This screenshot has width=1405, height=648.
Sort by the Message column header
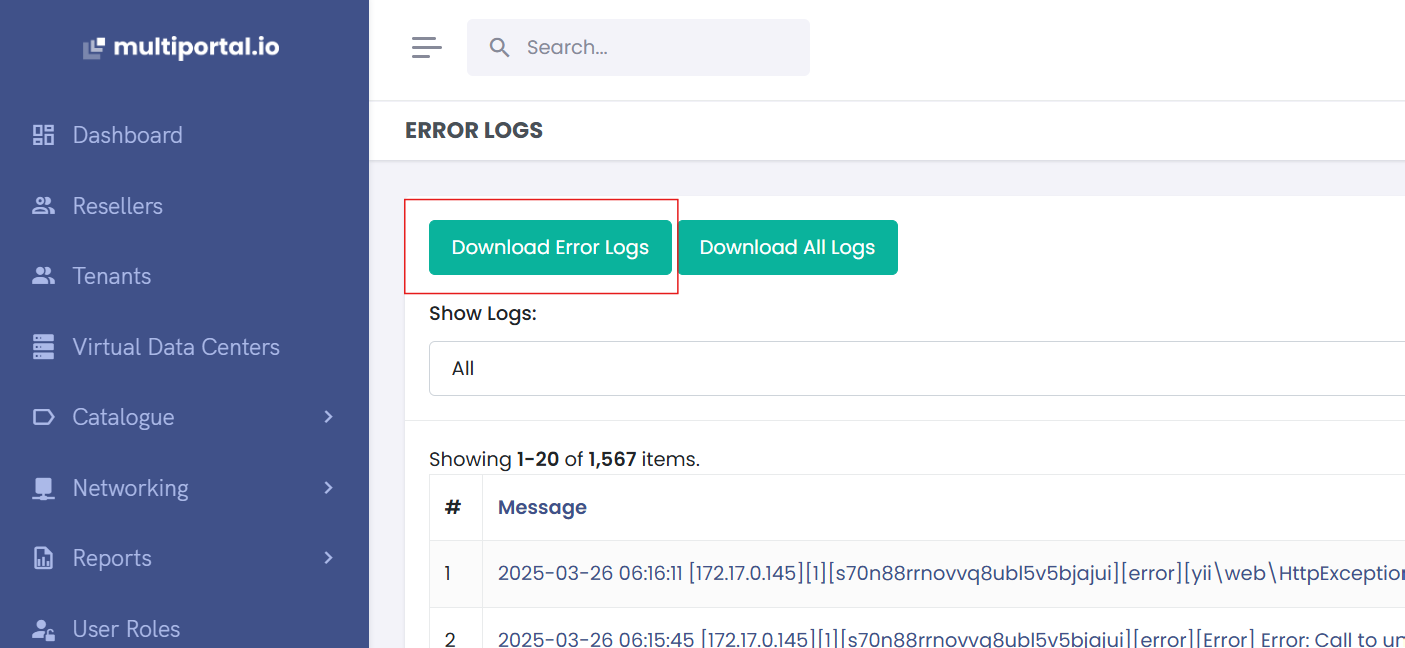tap(542, 507)
